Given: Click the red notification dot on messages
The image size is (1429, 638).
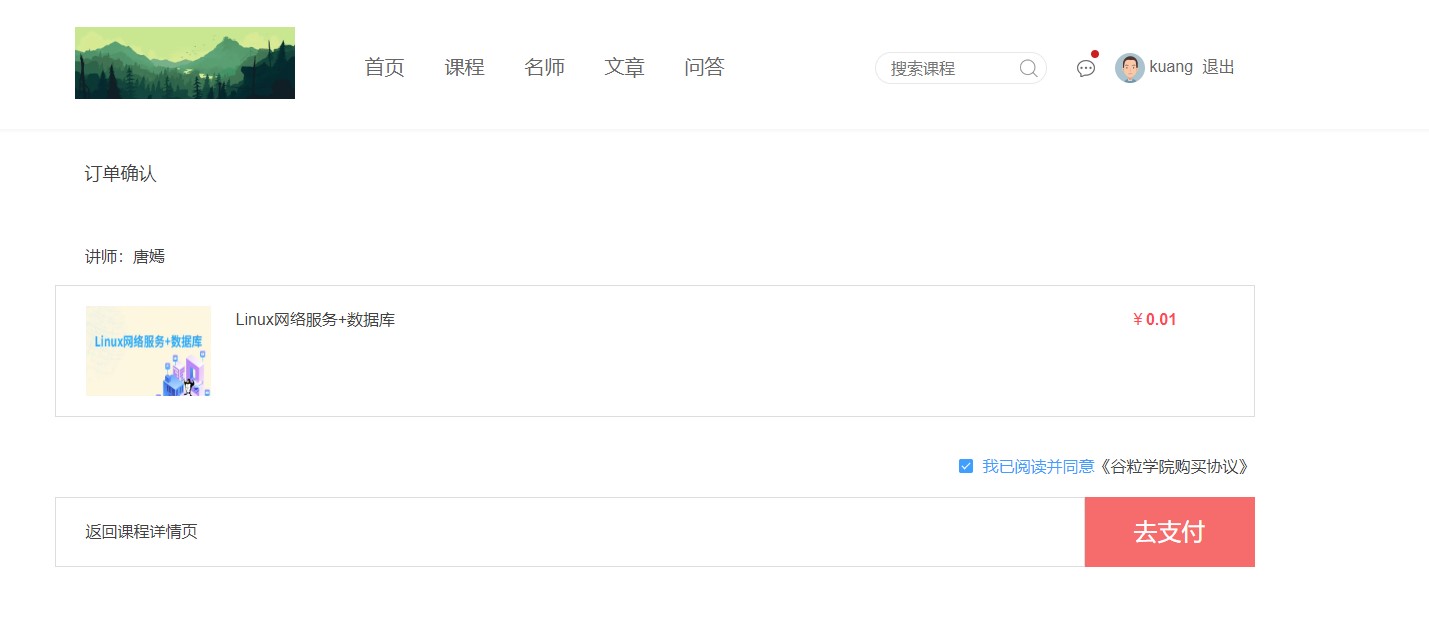Looking at the screenshot, I should [x=1096, y=54].
